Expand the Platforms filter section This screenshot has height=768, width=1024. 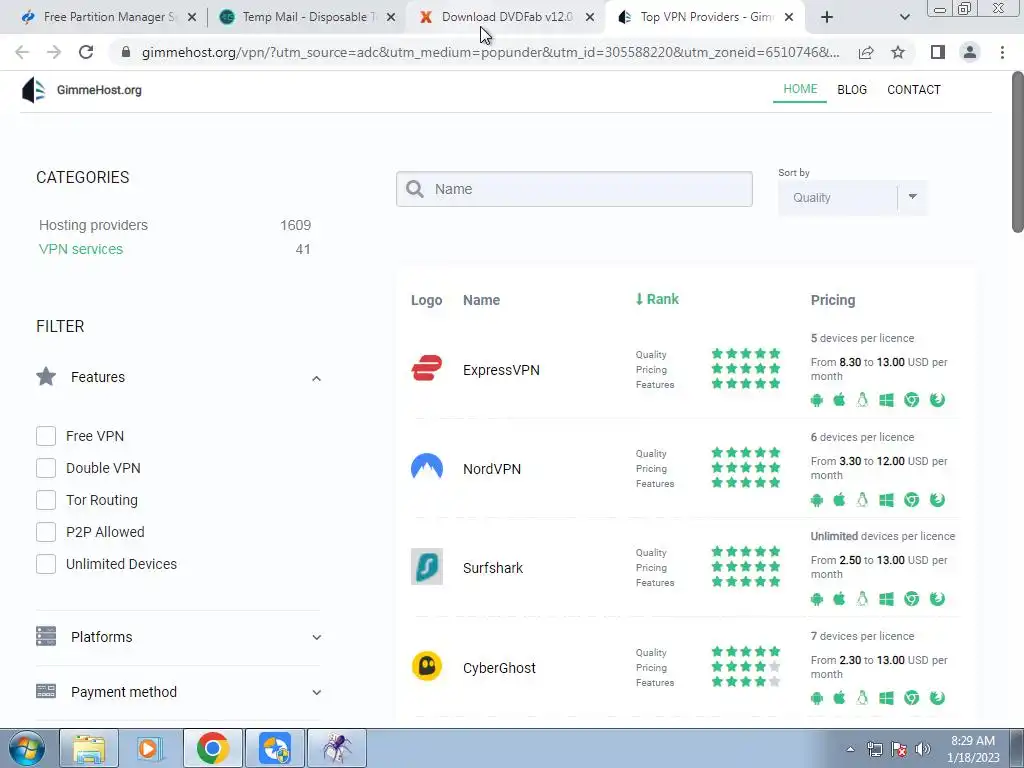click(178, 637)
